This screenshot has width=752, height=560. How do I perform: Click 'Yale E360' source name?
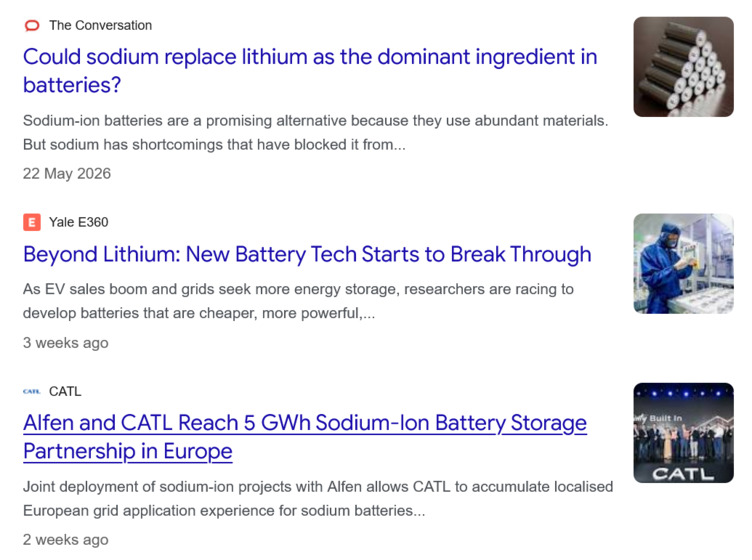point(79,222)
